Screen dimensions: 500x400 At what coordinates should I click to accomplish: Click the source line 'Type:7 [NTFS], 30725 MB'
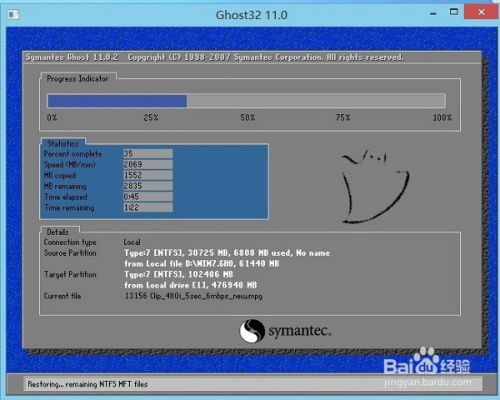227,253
